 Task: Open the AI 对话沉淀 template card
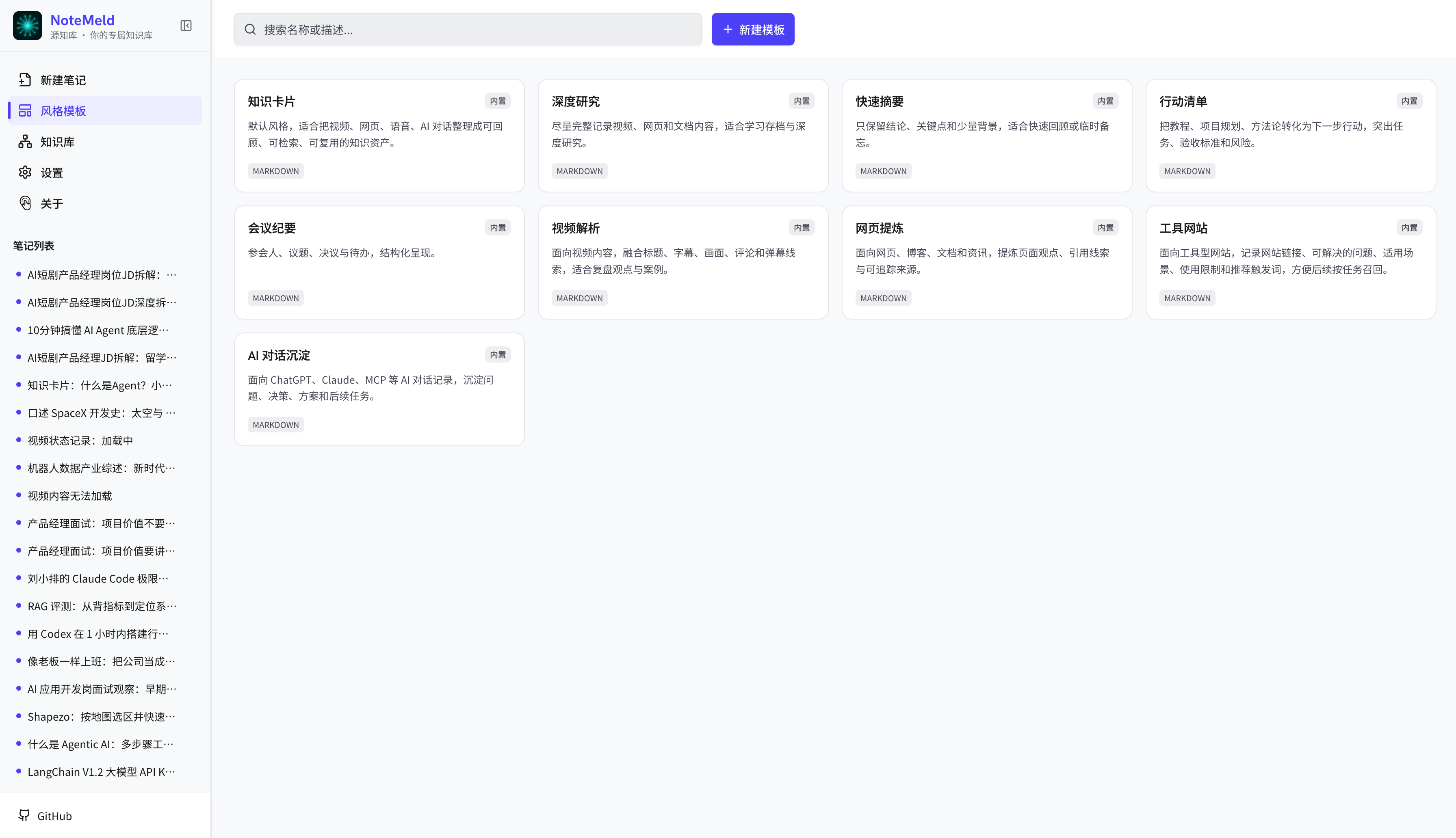point(379,389)
